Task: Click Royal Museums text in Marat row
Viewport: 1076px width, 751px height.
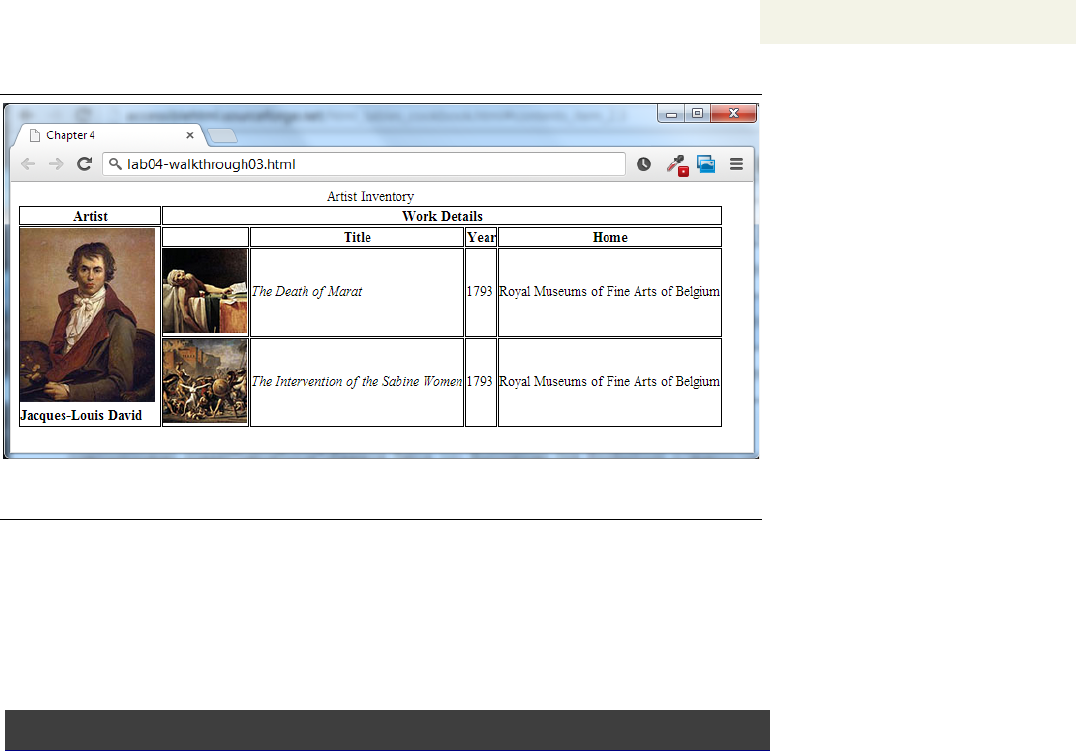Action: pos(609,292)
